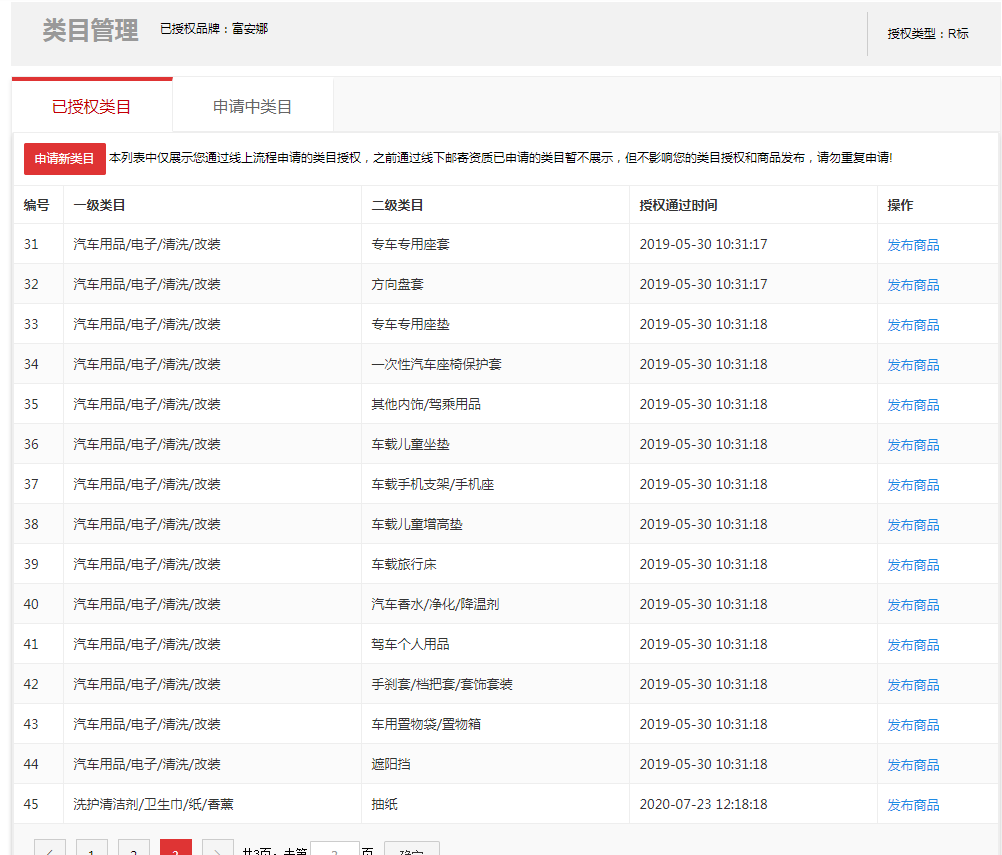Image resolution: width=1002 pixels, height=855 pixels.
Task: Publish product for 驾车个人用品 row
Action: [913, 645]
